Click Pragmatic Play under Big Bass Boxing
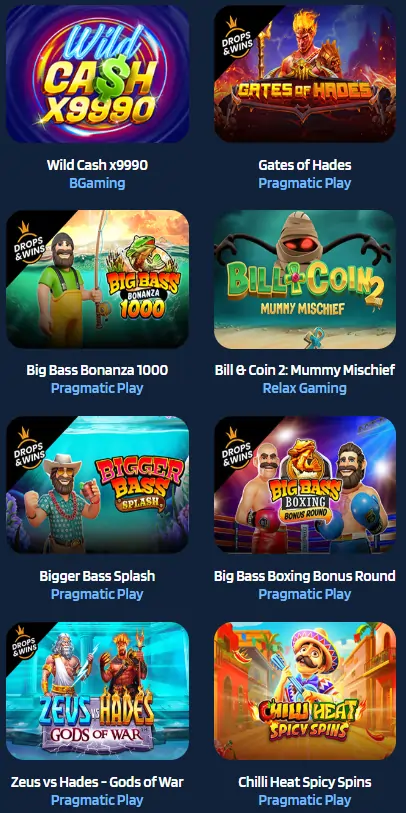Image resolution: width=406 pixels, height=813 pixels. point(305,594)
